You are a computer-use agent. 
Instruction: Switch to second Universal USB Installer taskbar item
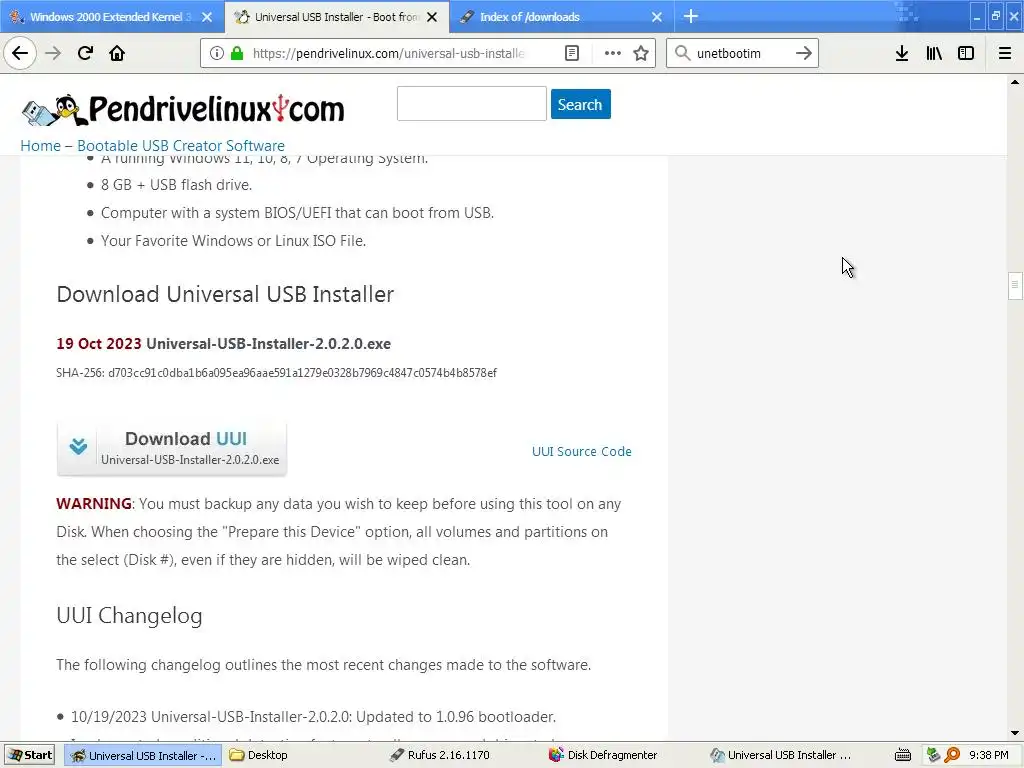[782, 755]
